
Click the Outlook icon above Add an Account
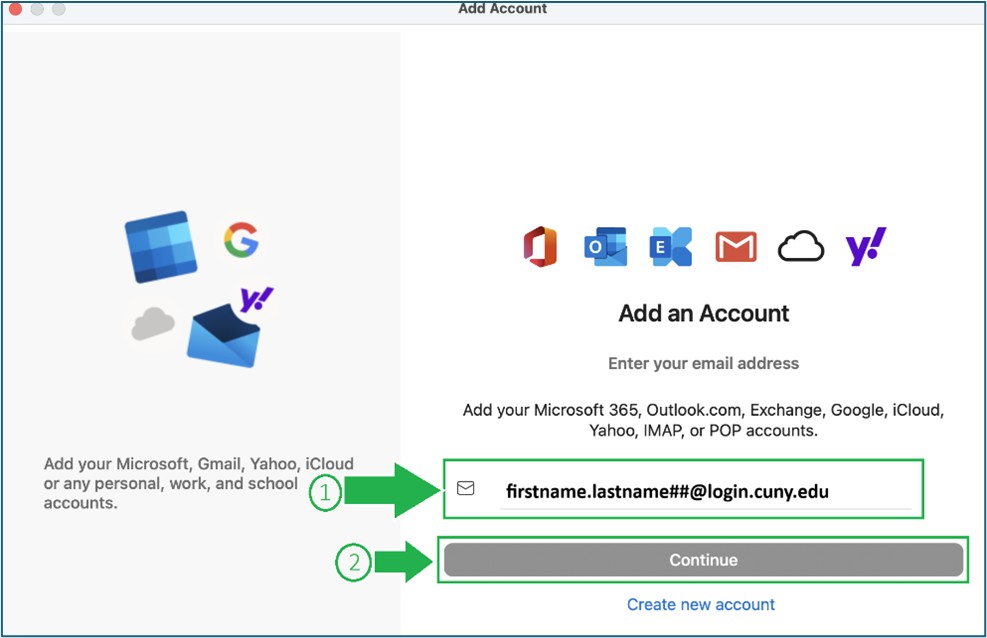pyautogui.click(x=606, y=247)
